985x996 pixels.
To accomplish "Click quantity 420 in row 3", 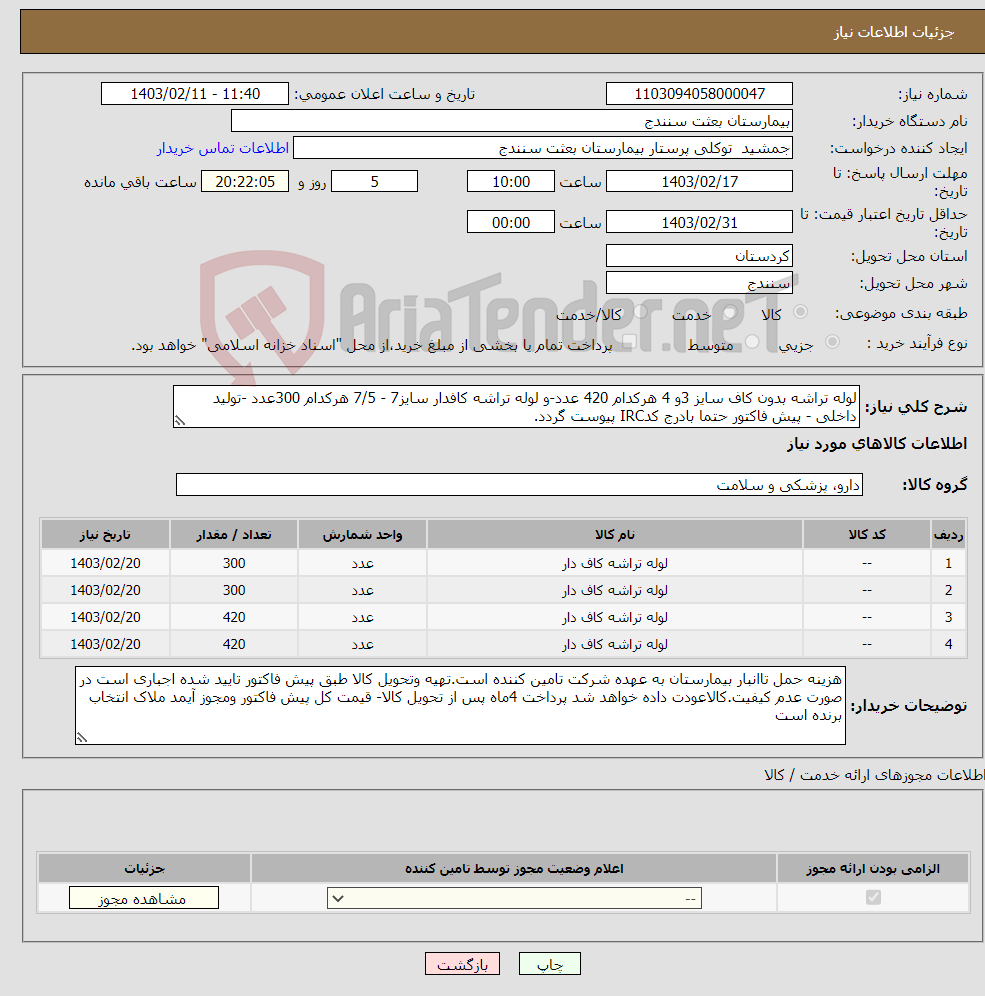I will click(x=234, y=617).
